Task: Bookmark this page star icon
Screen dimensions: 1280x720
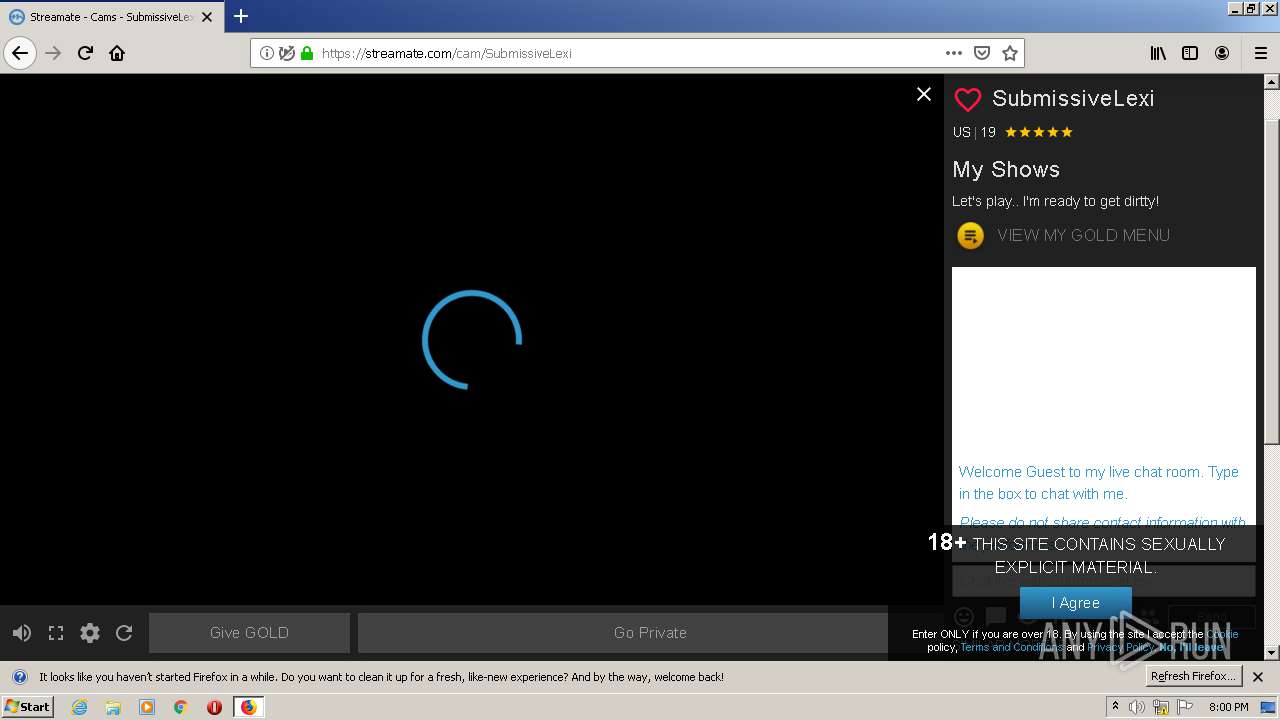Action: (1010, 53)
